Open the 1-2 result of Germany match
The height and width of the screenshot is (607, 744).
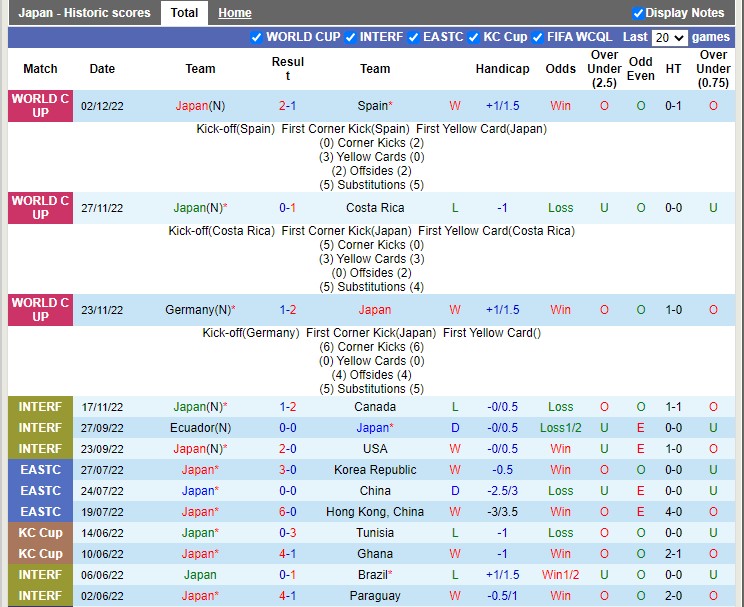pyautogui.click(x=288, y=310)
